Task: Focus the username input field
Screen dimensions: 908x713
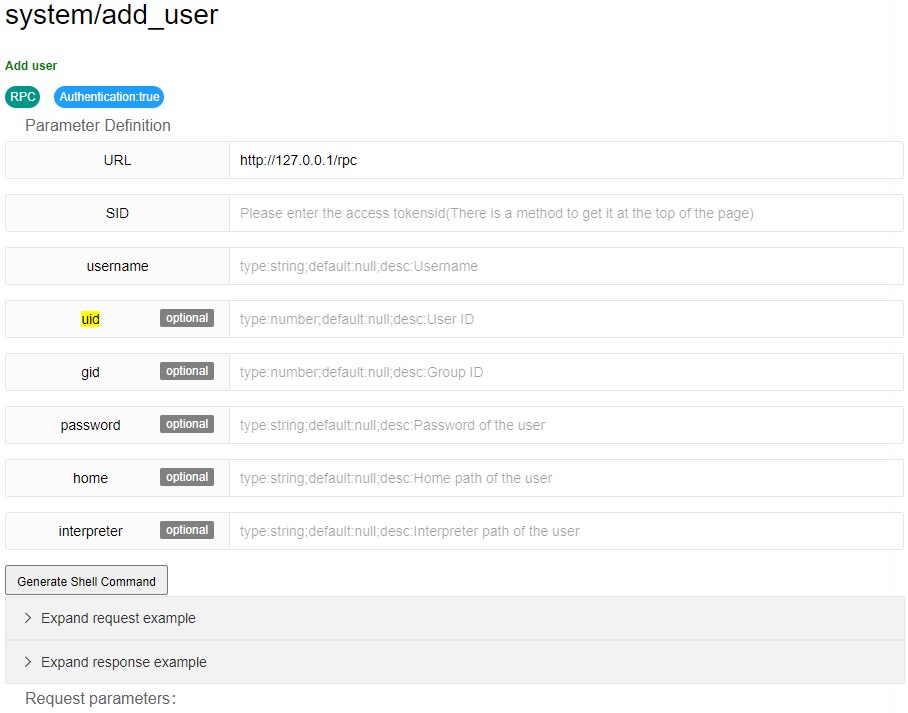Action: click(565, 266)
